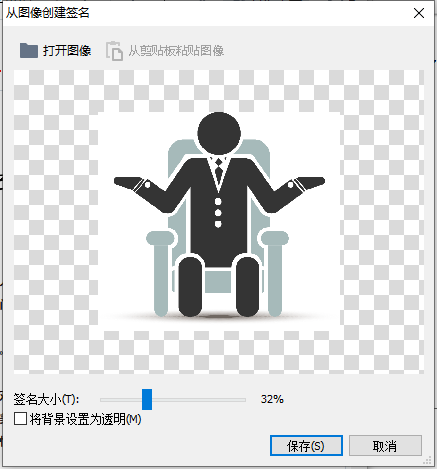Enable 将背景设置为透明 checkbox

20,419
